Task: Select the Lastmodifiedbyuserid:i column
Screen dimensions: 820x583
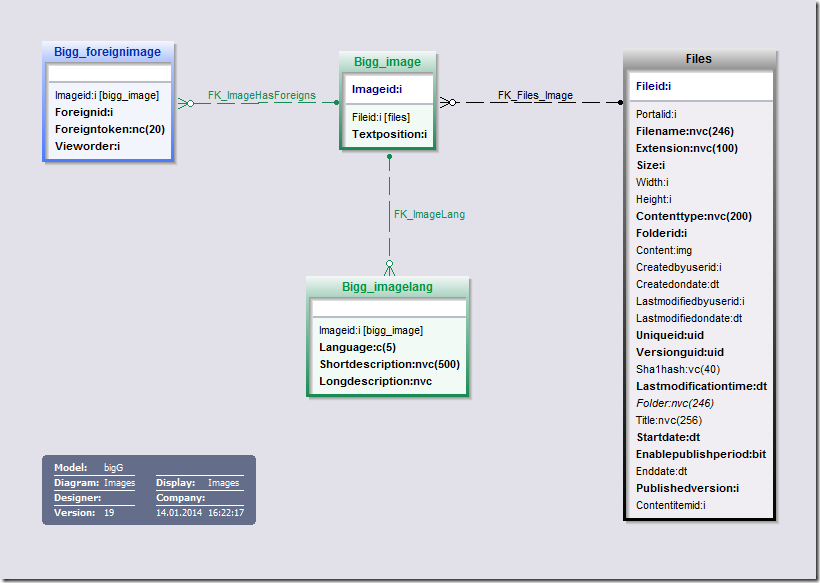Action: (690, 301)
